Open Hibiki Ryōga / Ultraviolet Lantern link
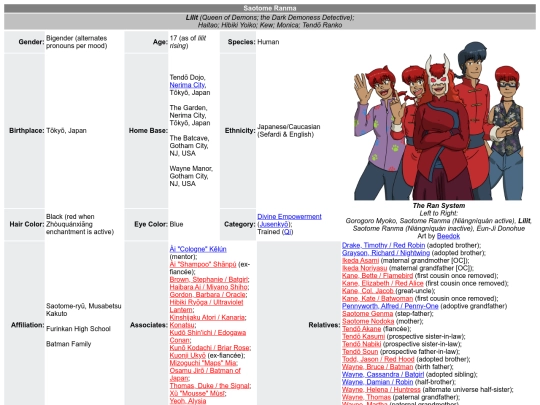 pos(206,306)
